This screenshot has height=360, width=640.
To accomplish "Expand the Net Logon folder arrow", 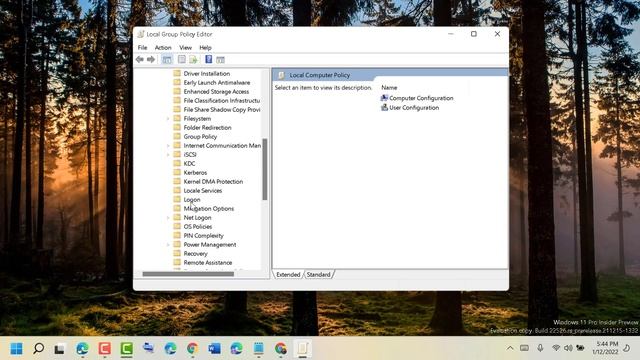I will point(168,218).
